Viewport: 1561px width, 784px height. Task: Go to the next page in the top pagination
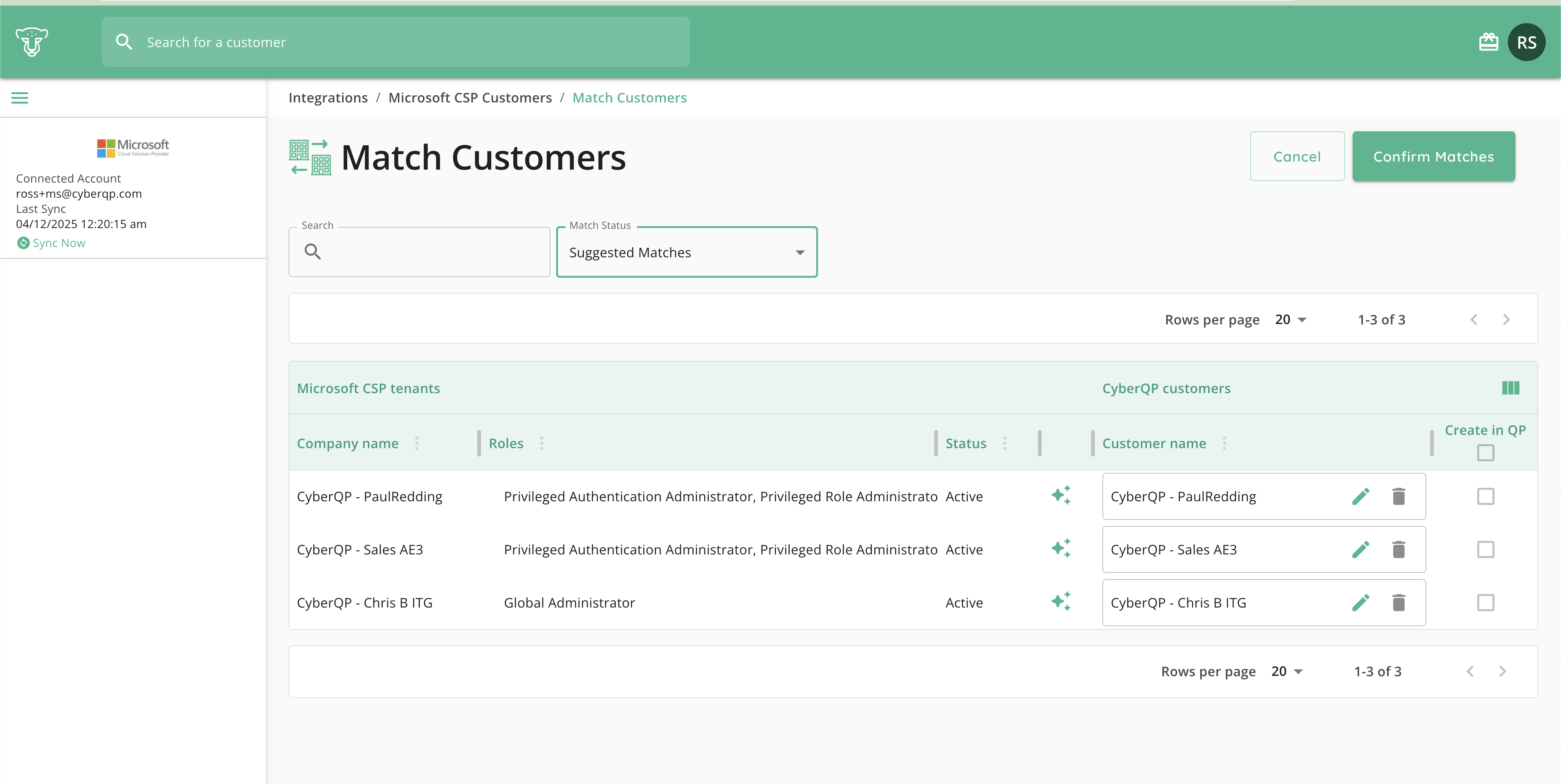pos(1506,319)
